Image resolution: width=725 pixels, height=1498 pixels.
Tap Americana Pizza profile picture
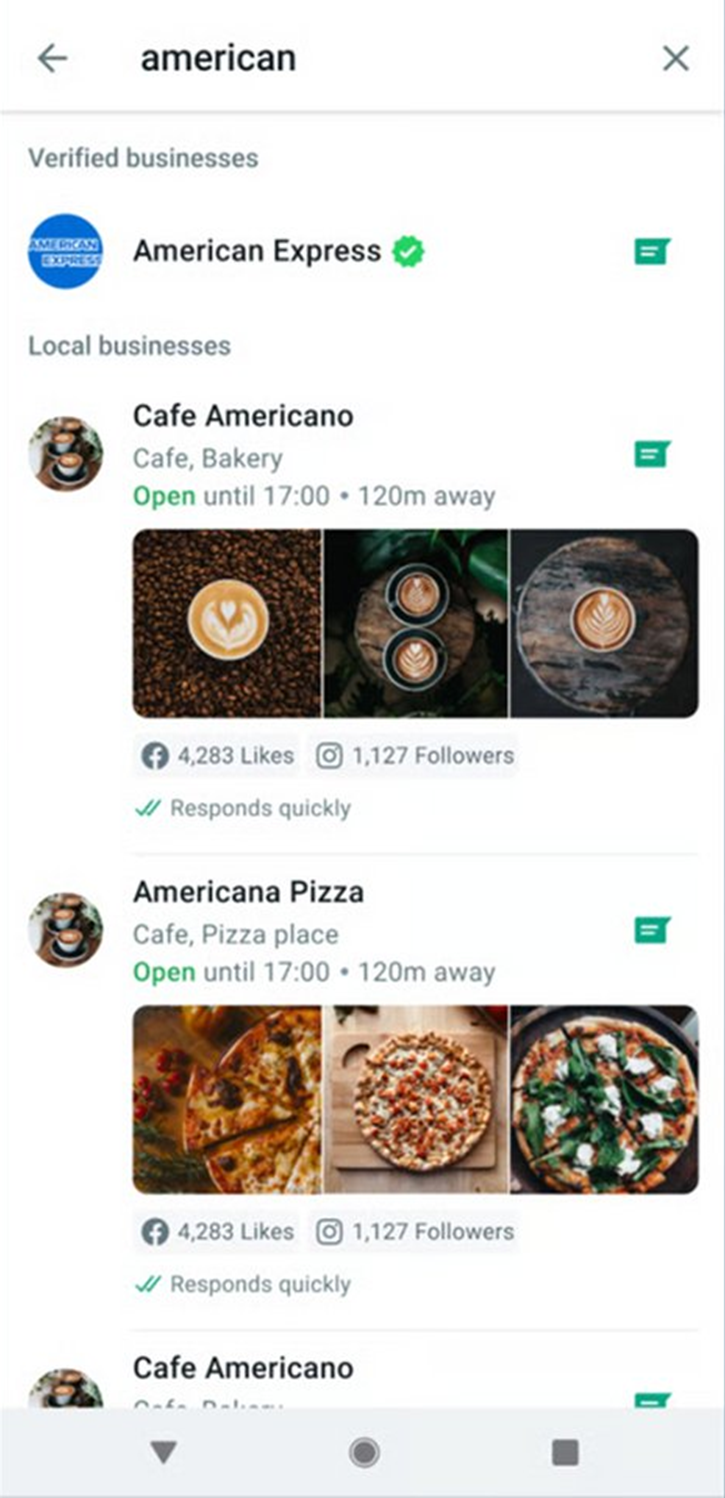click(65, 930)
